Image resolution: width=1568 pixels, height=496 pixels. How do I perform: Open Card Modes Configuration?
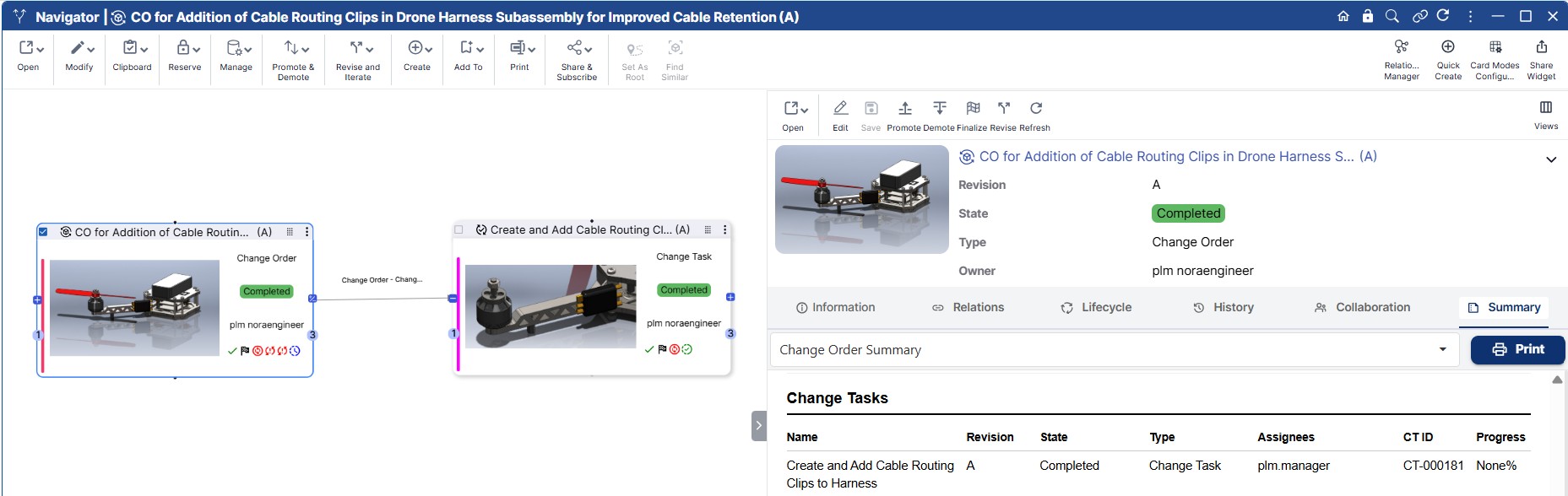1495,47
